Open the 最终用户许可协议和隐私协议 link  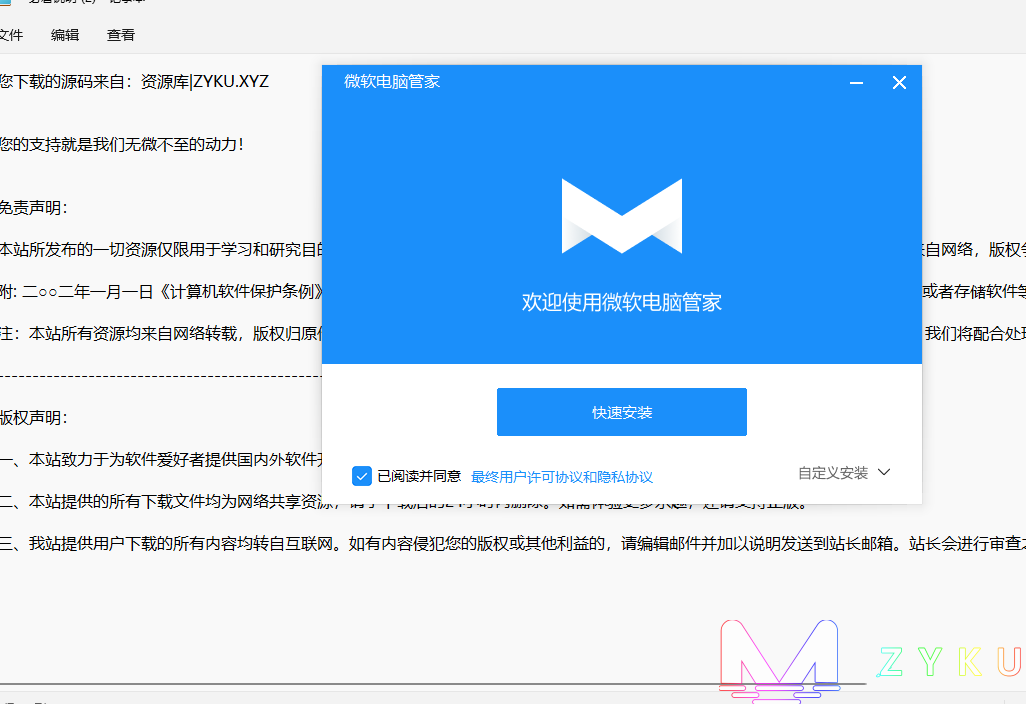[x=562, y=477]
